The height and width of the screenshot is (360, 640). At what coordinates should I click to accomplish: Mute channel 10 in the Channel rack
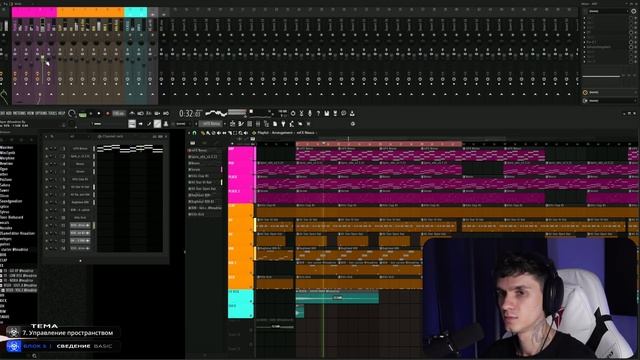click(x=47, y=218)
